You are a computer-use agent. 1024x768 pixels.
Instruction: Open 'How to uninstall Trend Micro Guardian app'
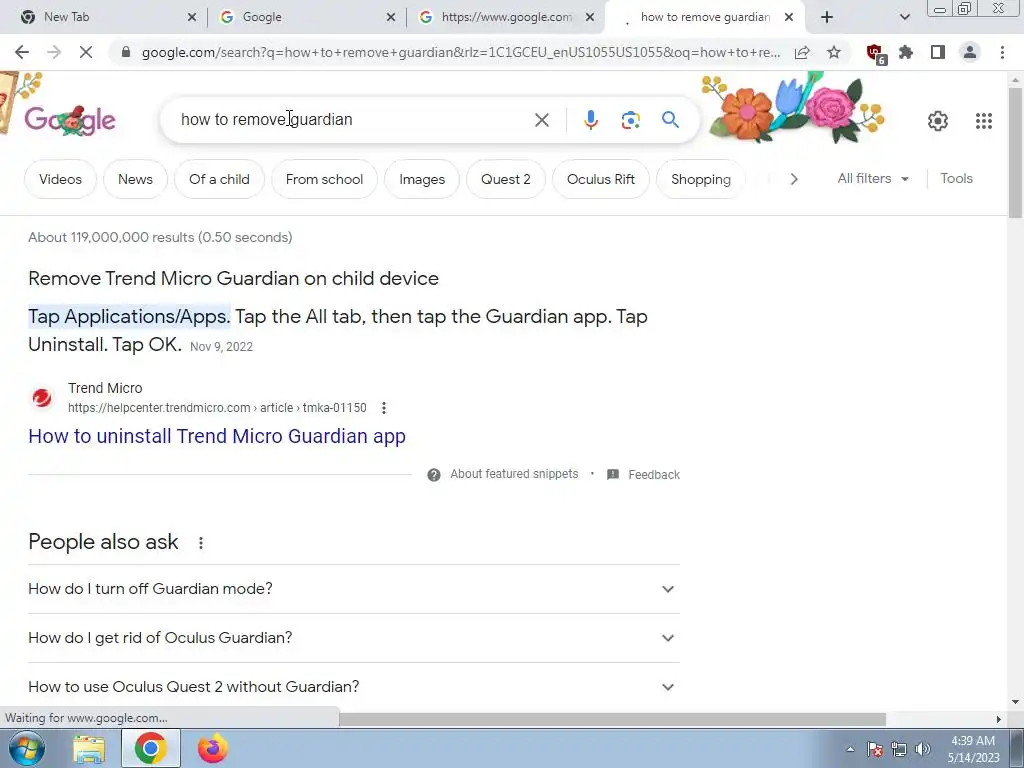coord(217,436)
